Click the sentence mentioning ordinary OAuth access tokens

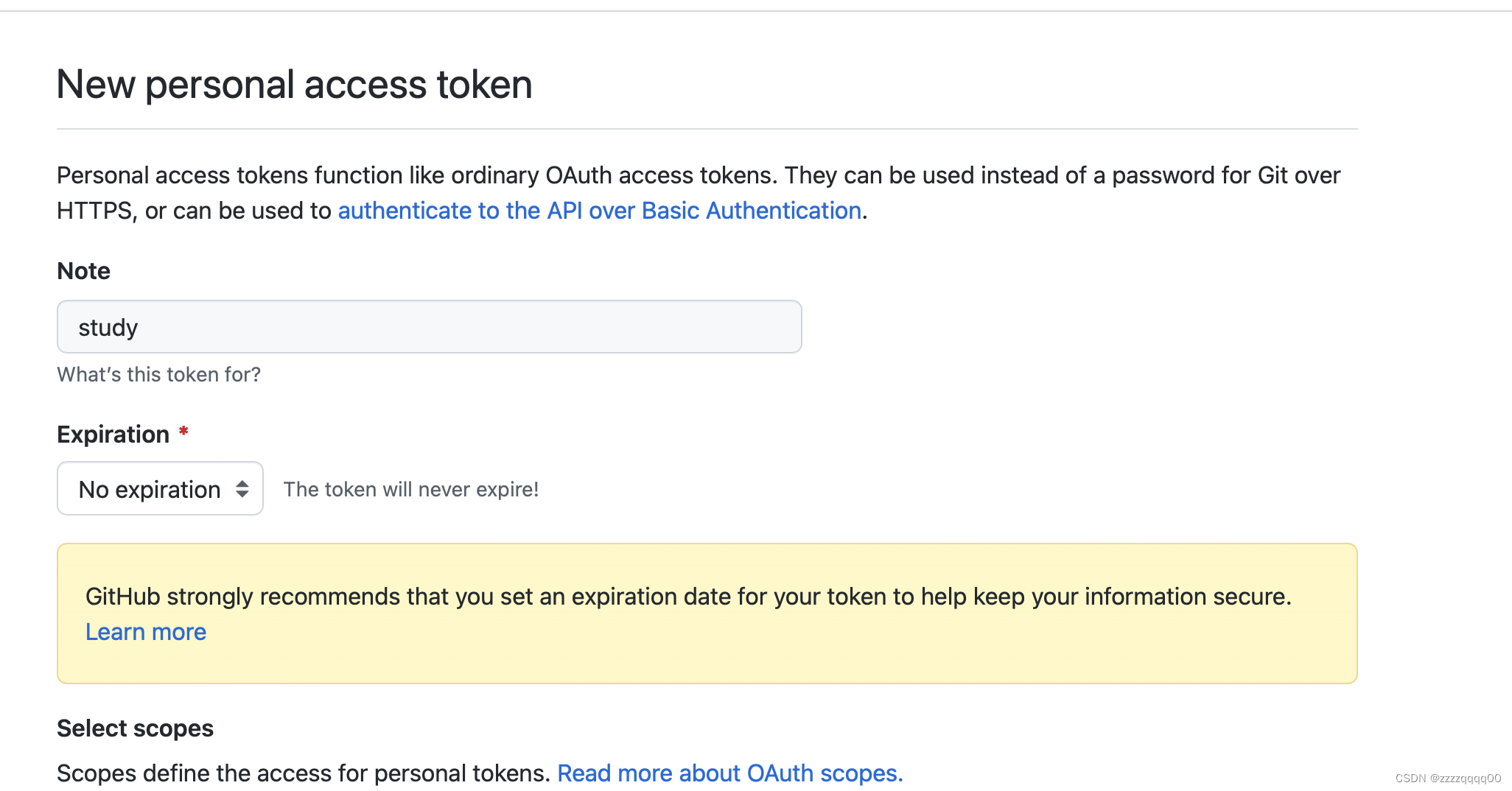coord(416,175)
